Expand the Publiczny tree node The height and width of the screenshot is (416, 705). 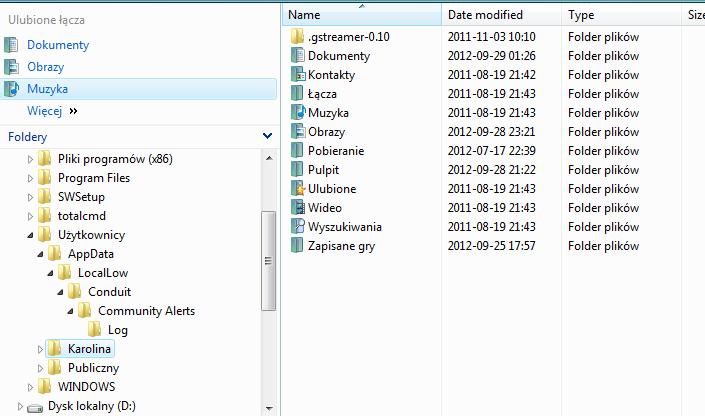(x=40, y=368)
